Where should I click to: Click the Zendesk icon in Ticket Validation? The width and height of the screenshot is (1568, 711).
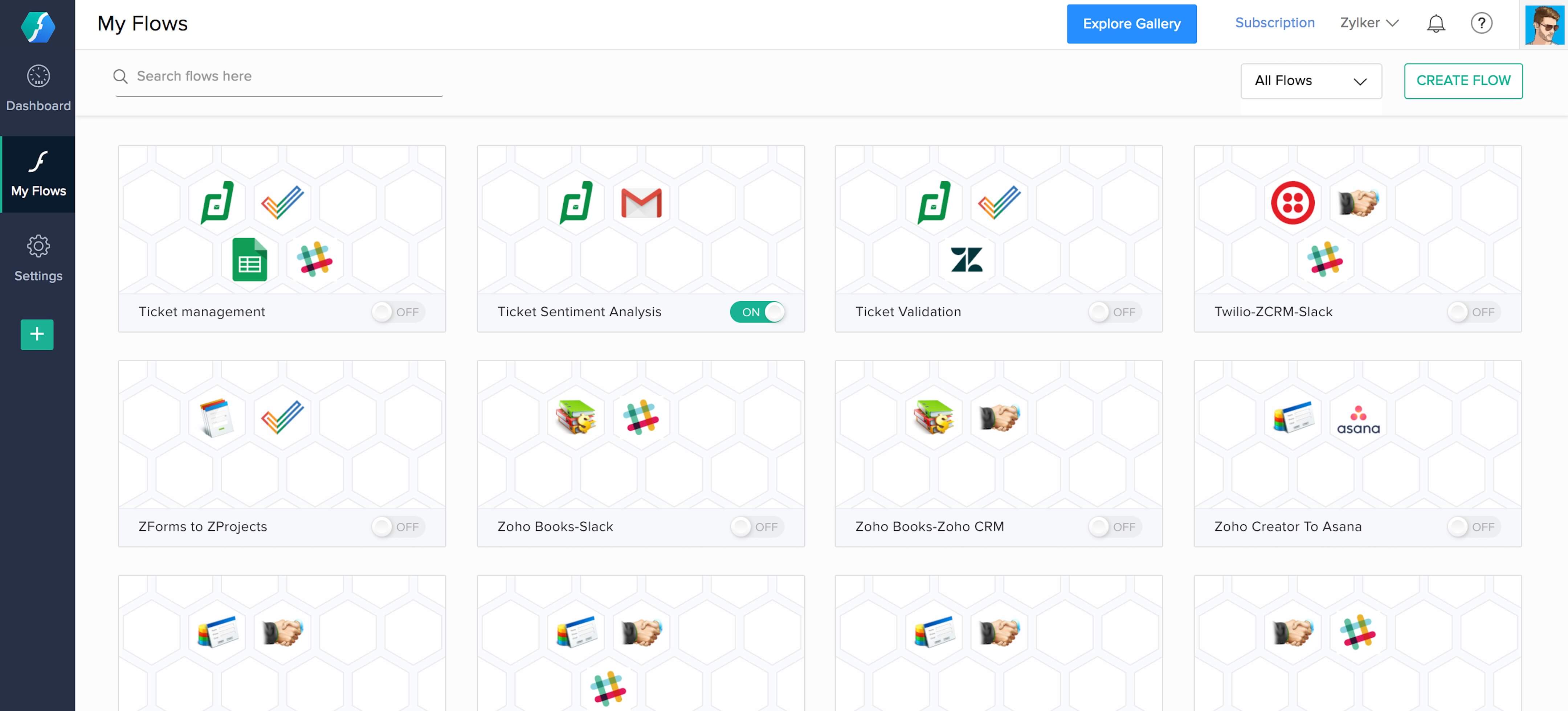tap(967, 260)
